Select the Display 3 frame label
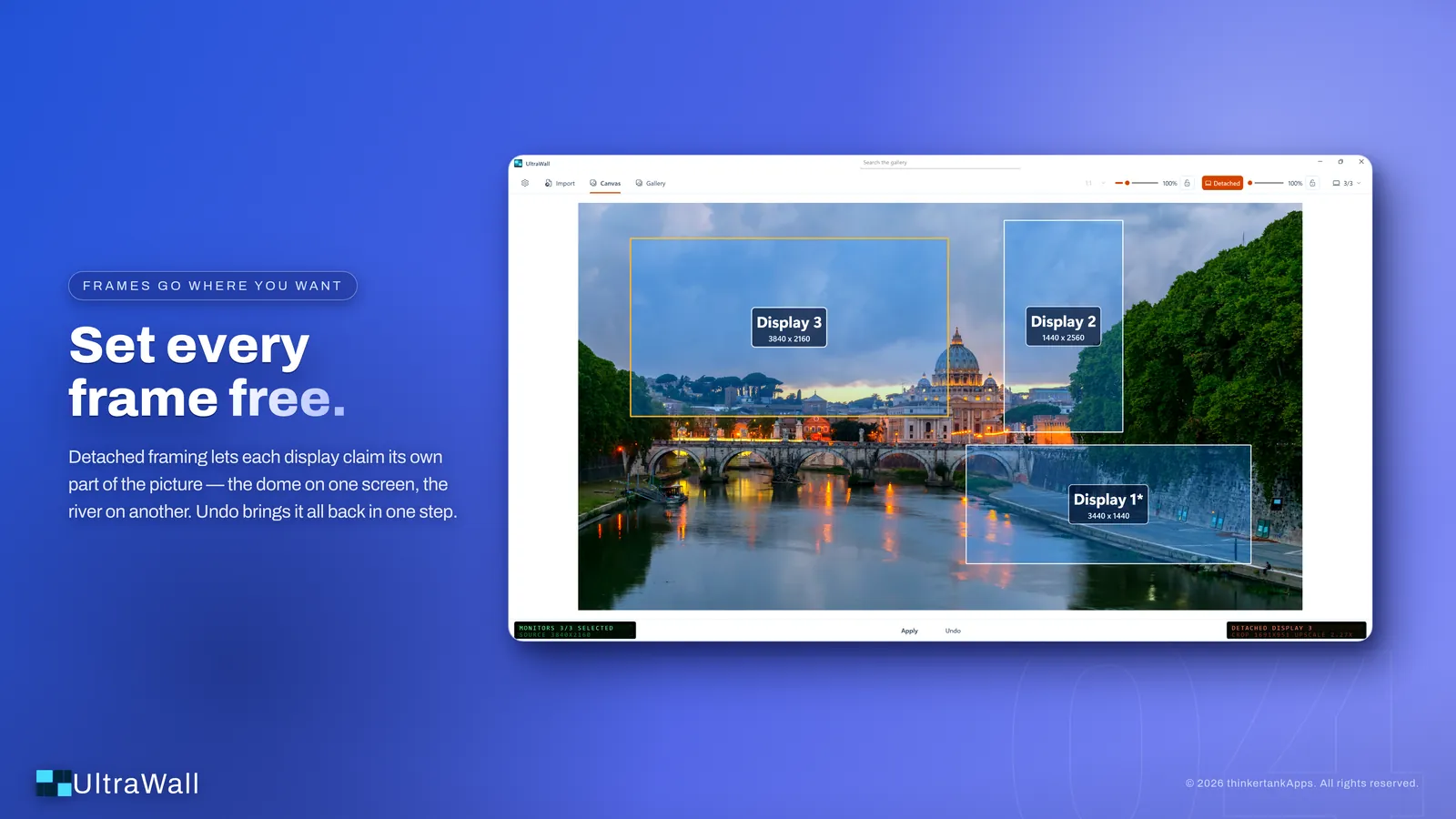 tap(789, 328)
